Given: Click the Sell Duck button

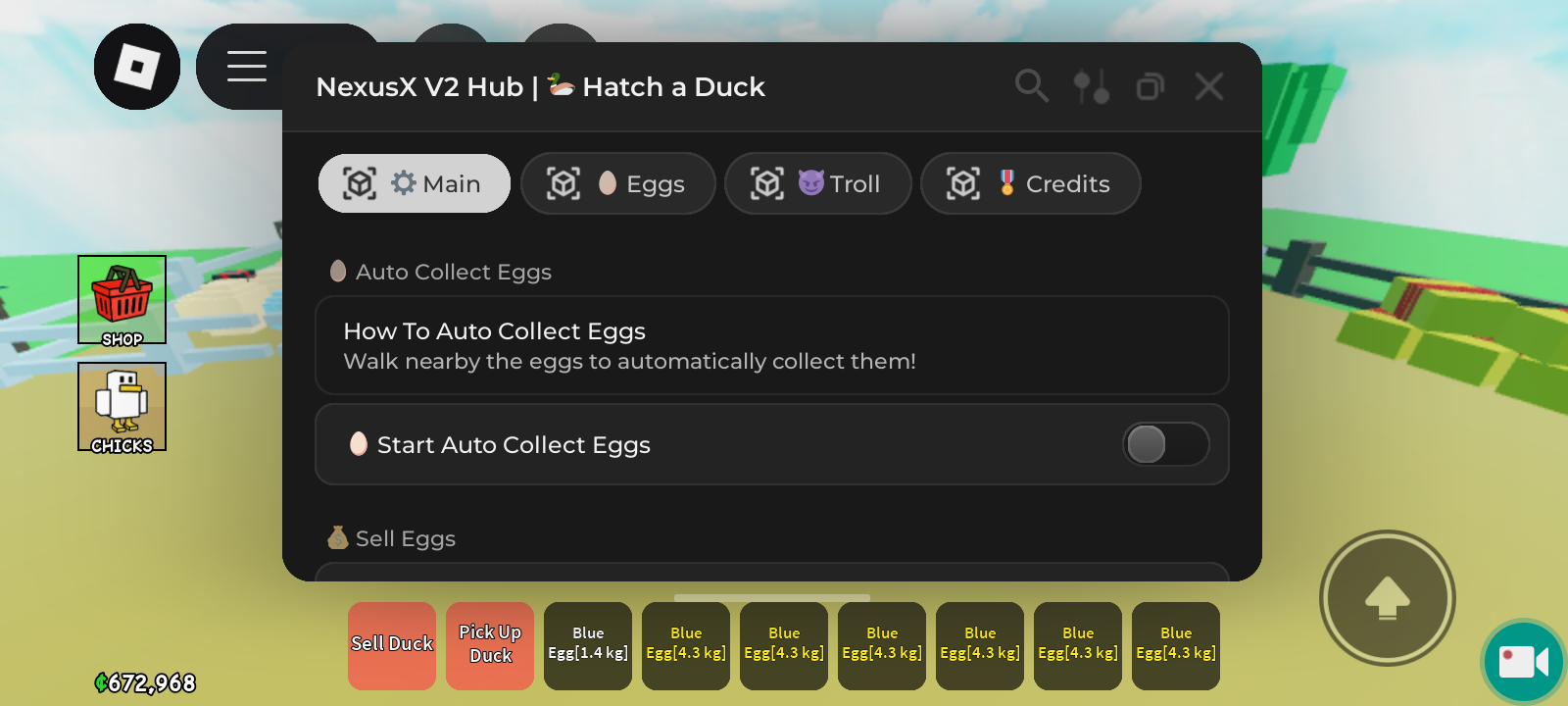Looking at the screenshot, I should tap(392, 645).
